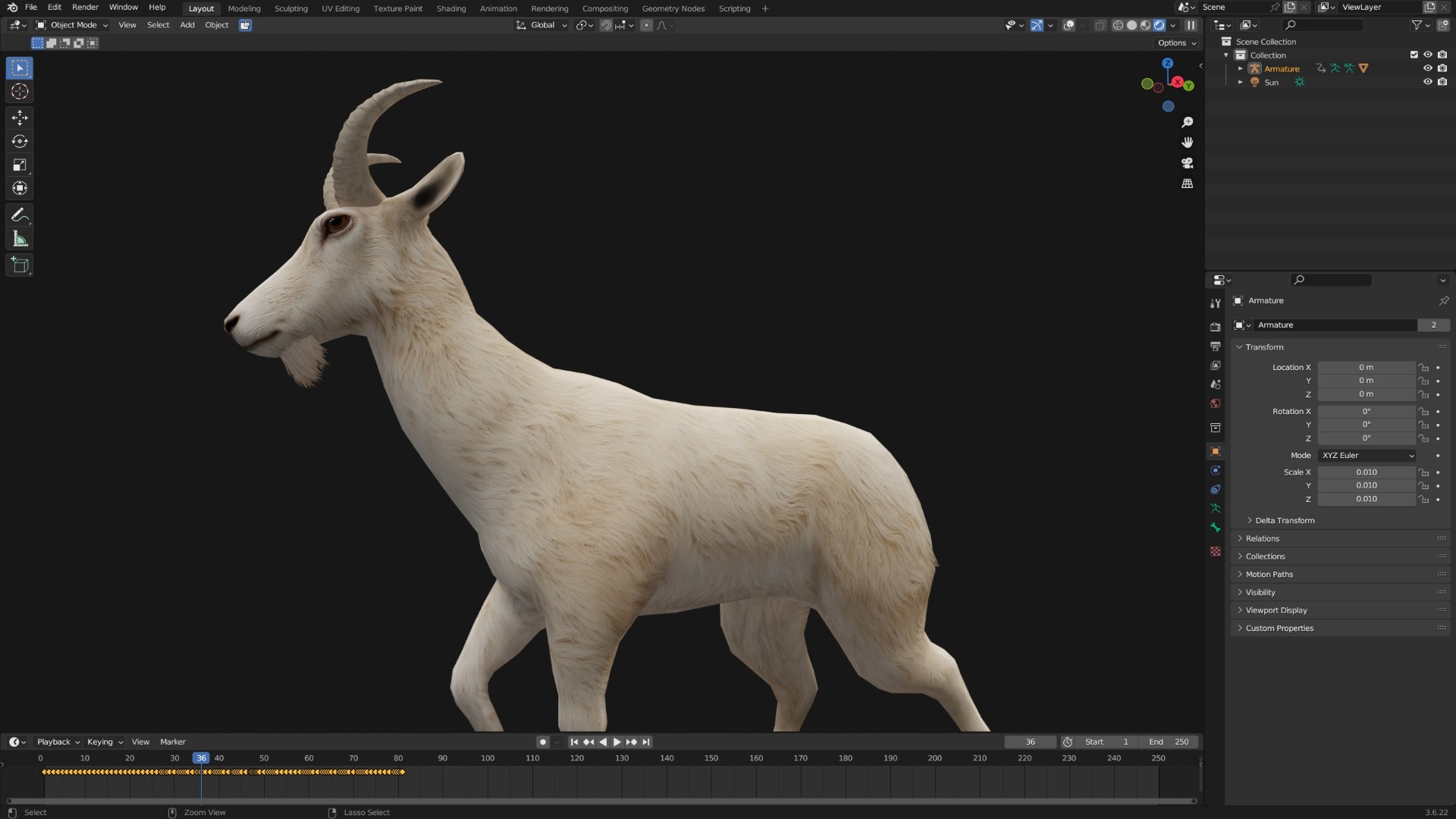Click the Options button in viewport
The image size is (1456, 819).
click(x=1177, y=43)
